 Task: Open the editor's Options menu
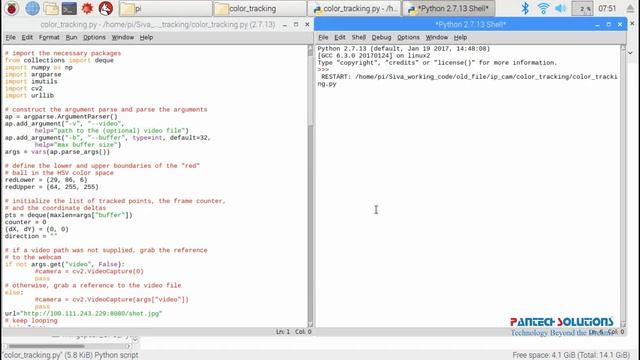(94, 37)
